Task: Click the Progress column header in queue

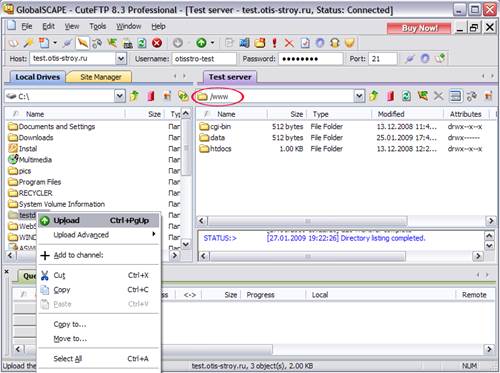Action: pyautogui.click(x=274, y=295)
